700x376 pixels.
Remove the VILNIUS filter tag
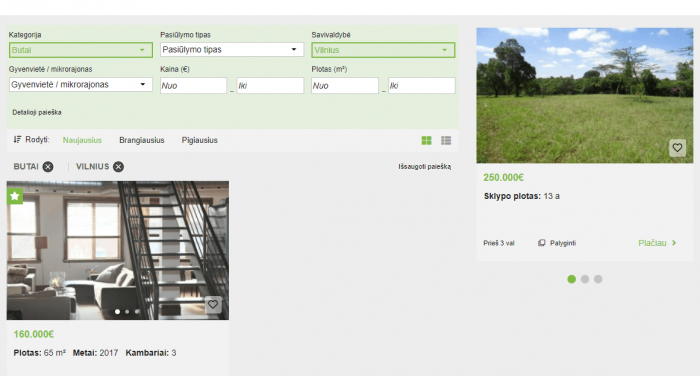pos(118,167)
